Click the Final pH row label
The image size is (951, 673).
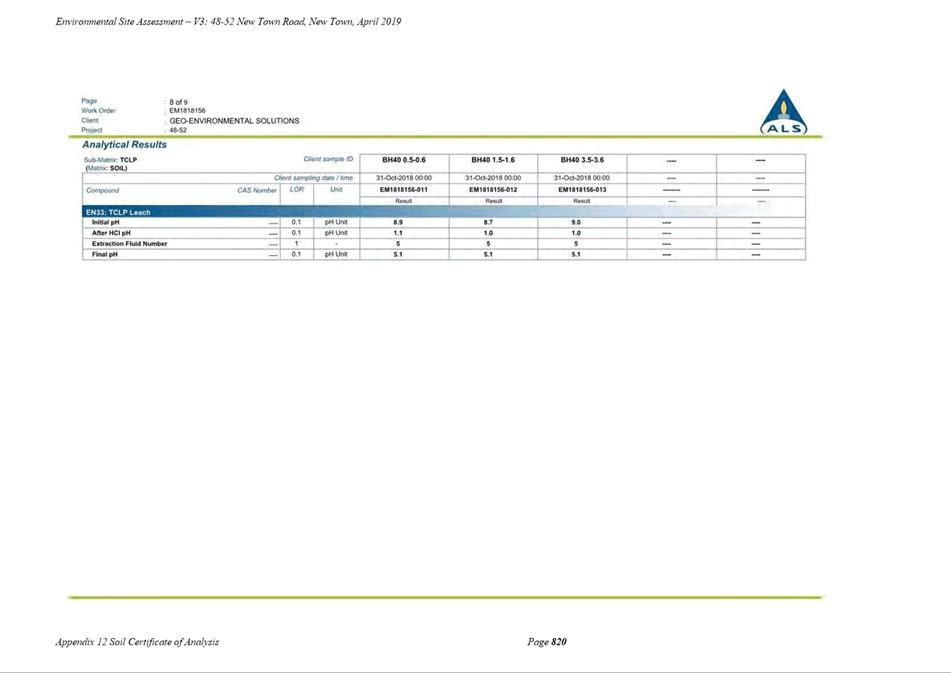tap(104, 255)
